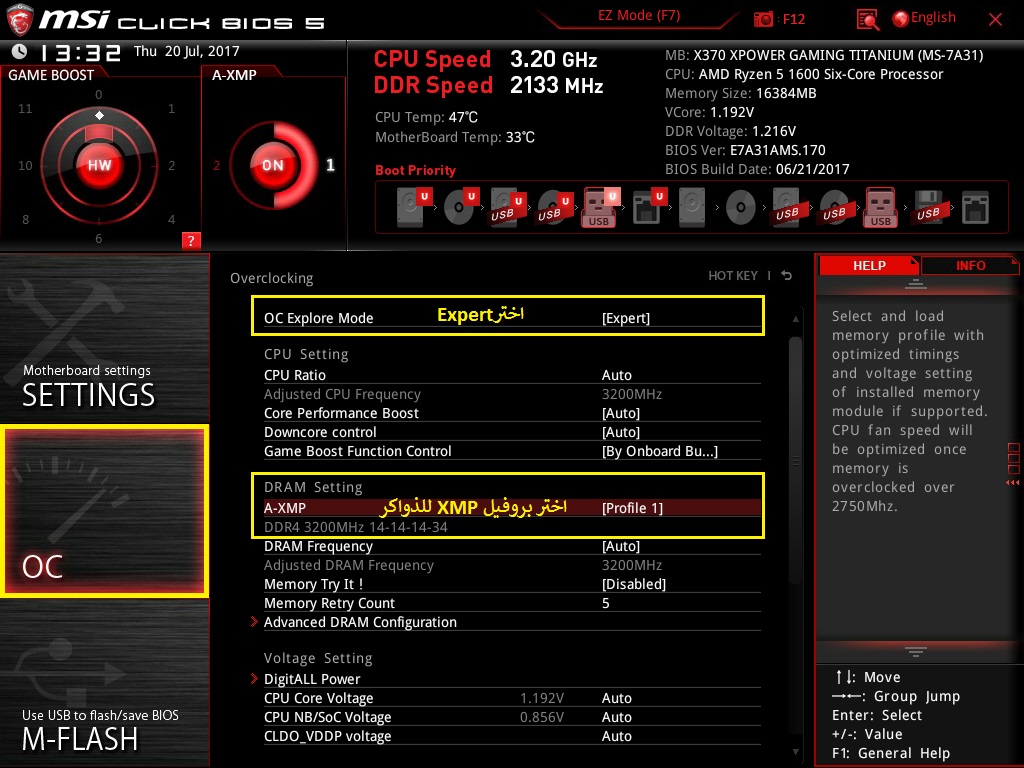This screenshot has width=1024, height=768.
Task: Toggle the Game Boost HW knob
Action: click(99, 165)
